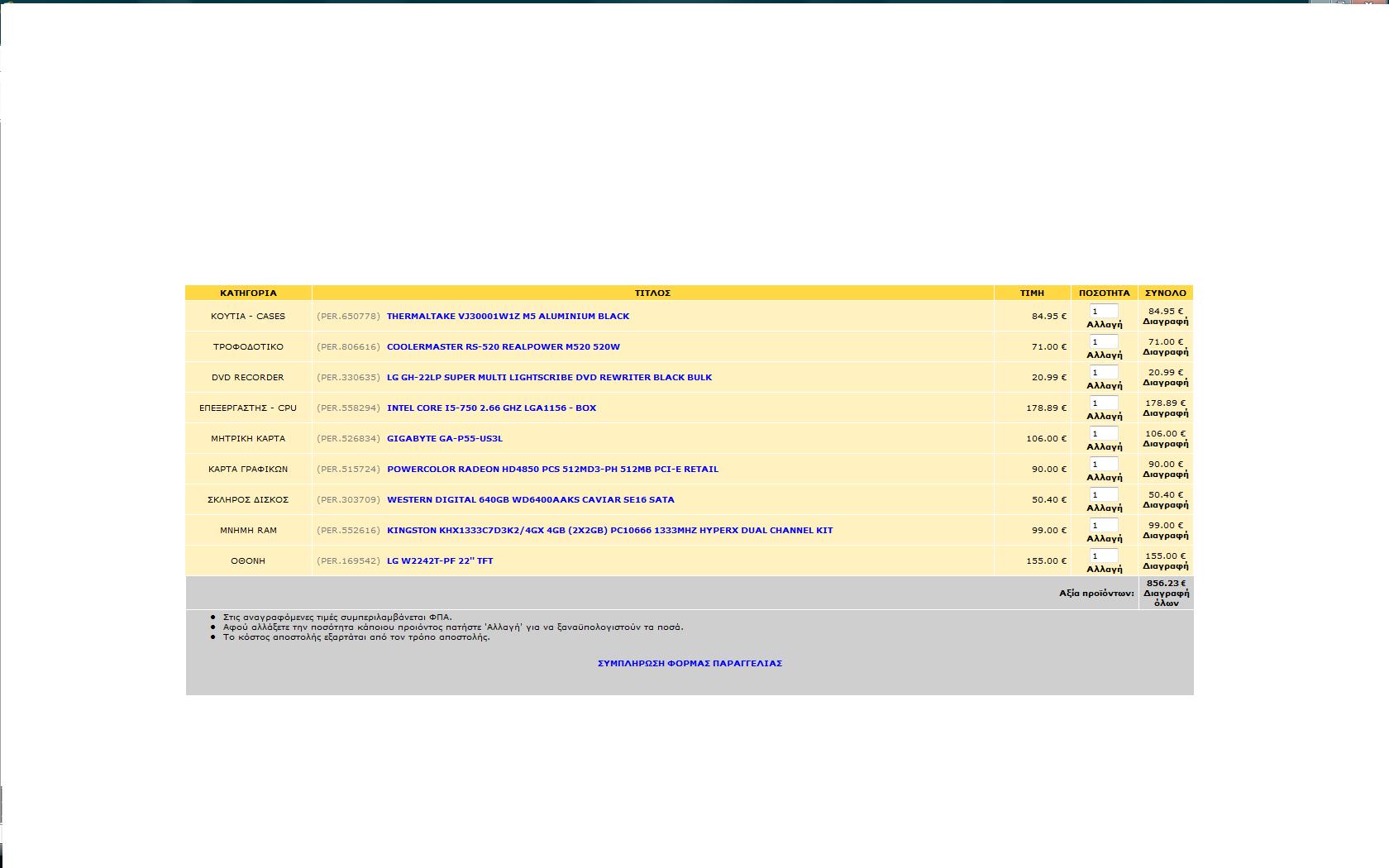
Task: Focus the quantity field for the LG monitor
Action: click(1104, 556)
